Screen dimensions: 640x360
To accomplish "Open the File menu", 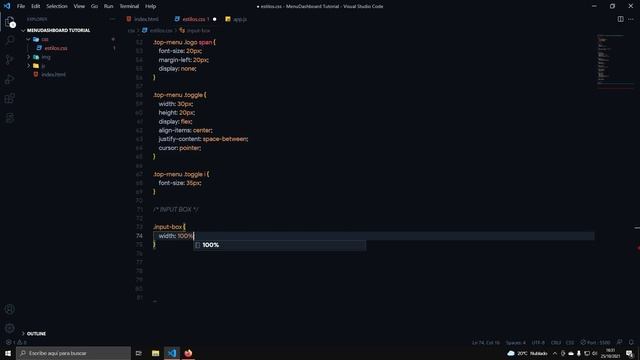I will (21, 6).
